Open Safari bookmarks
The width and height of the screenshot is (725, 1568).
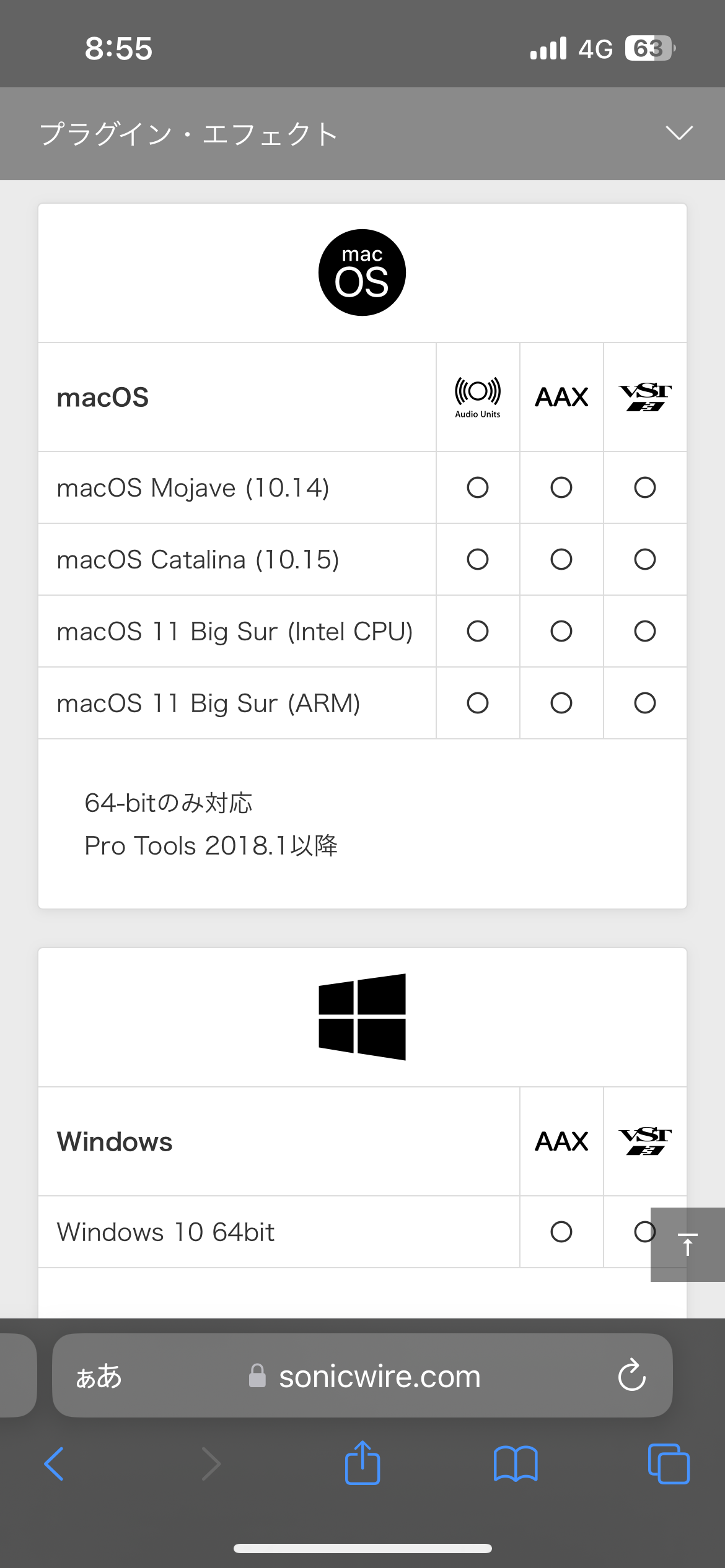click(516, 1464)
